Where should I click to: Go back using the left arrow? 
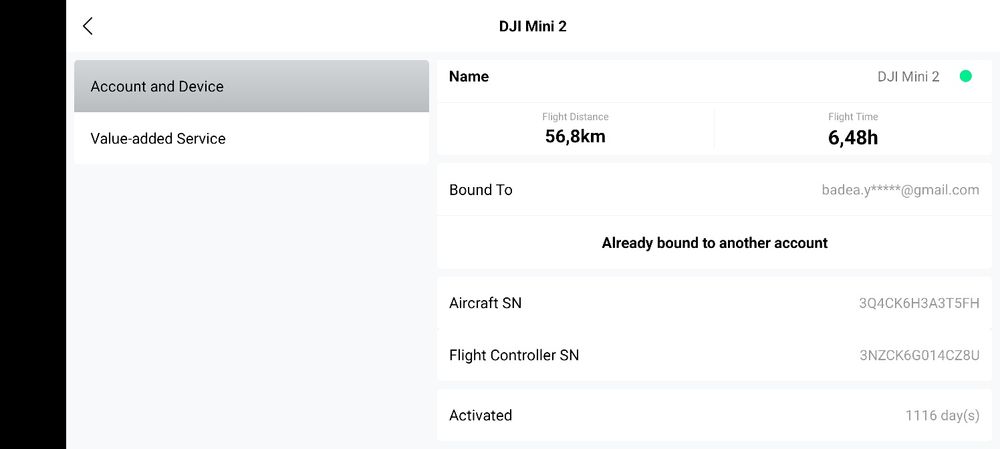(88, 27)
